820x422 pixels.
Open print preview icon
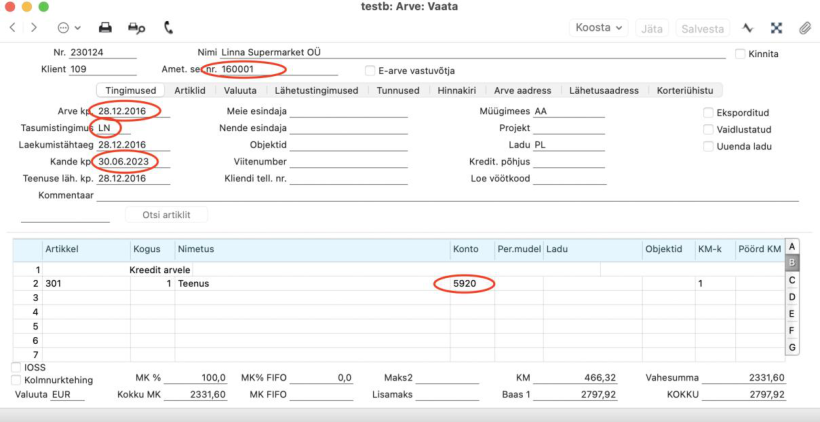(136, 28)
